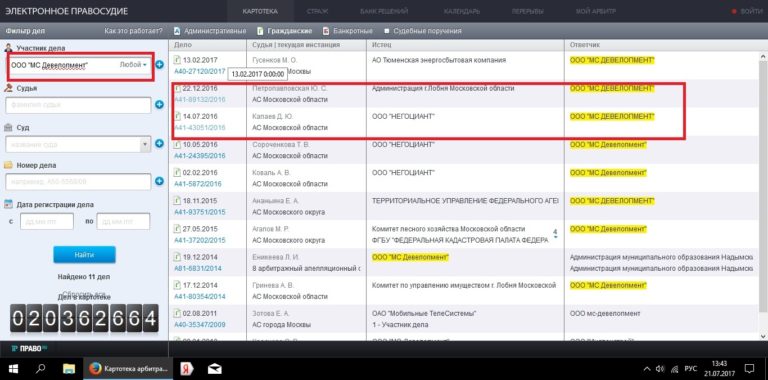Screen dimensions: 768x380
Task: Click plaintiff АО Тюменская энергосбытовая компания
Action: click(x=439, y=60)
